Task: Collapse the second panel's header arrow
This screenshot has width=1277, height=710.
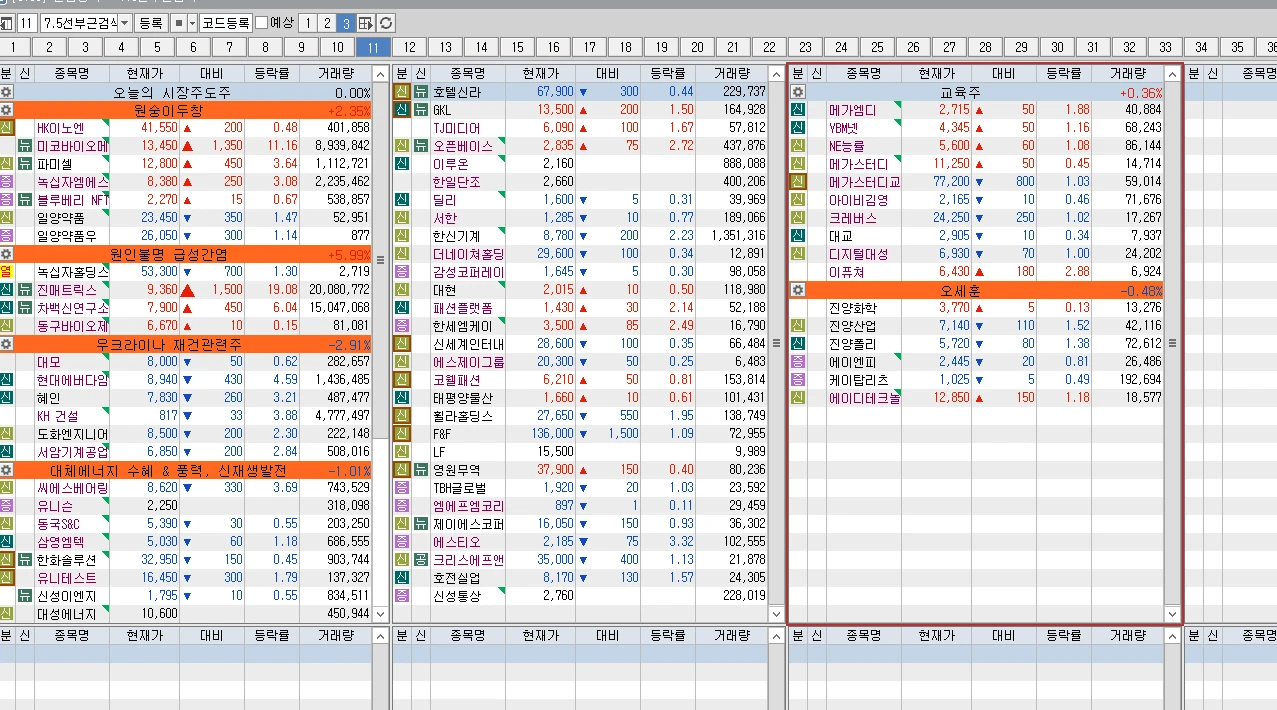Action: 776,74
